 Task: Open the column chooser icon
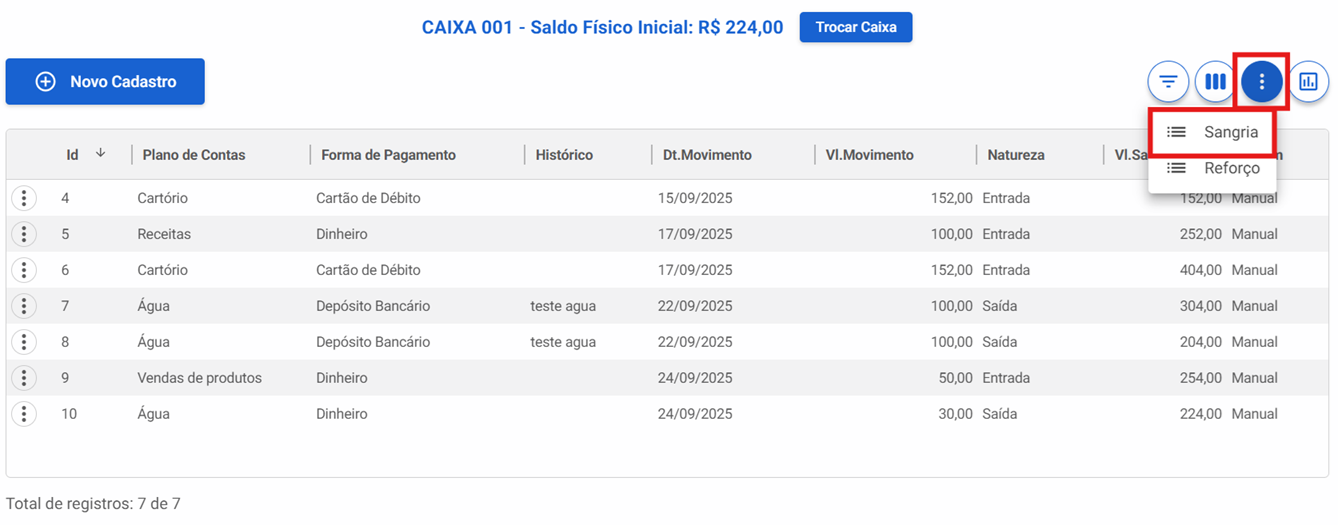1215,82
